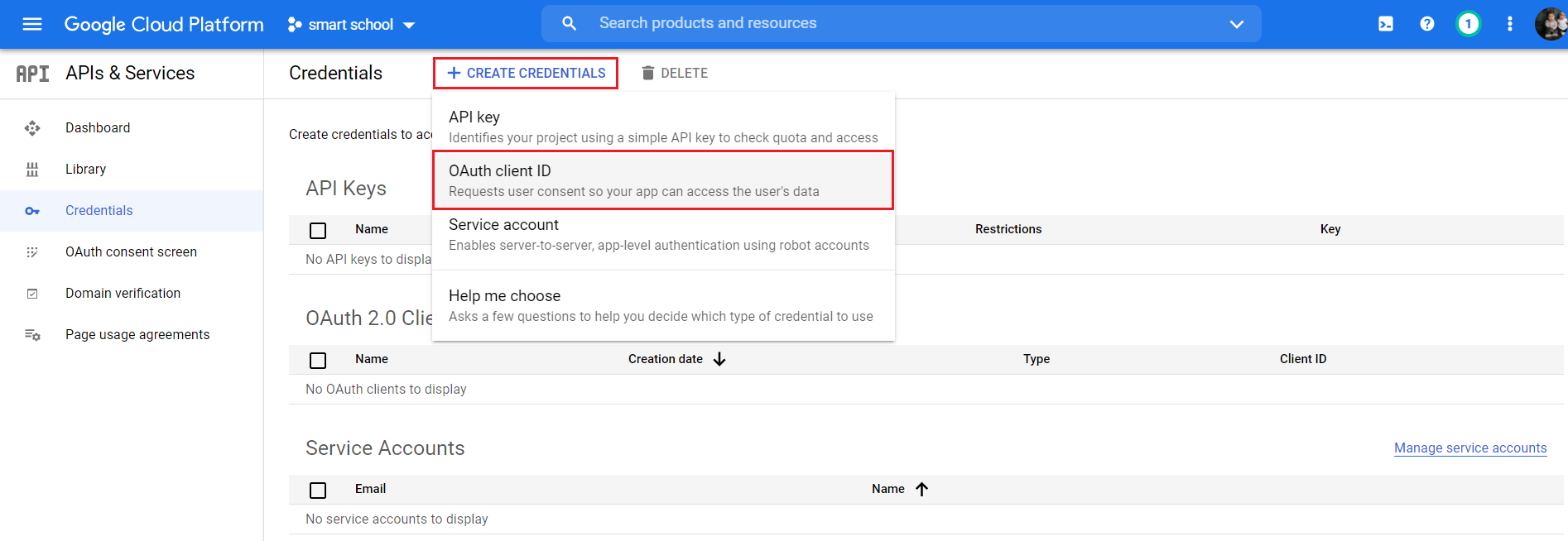
Task: Activate Cloud Shell terminal icon
Action: coord(1385,24)
